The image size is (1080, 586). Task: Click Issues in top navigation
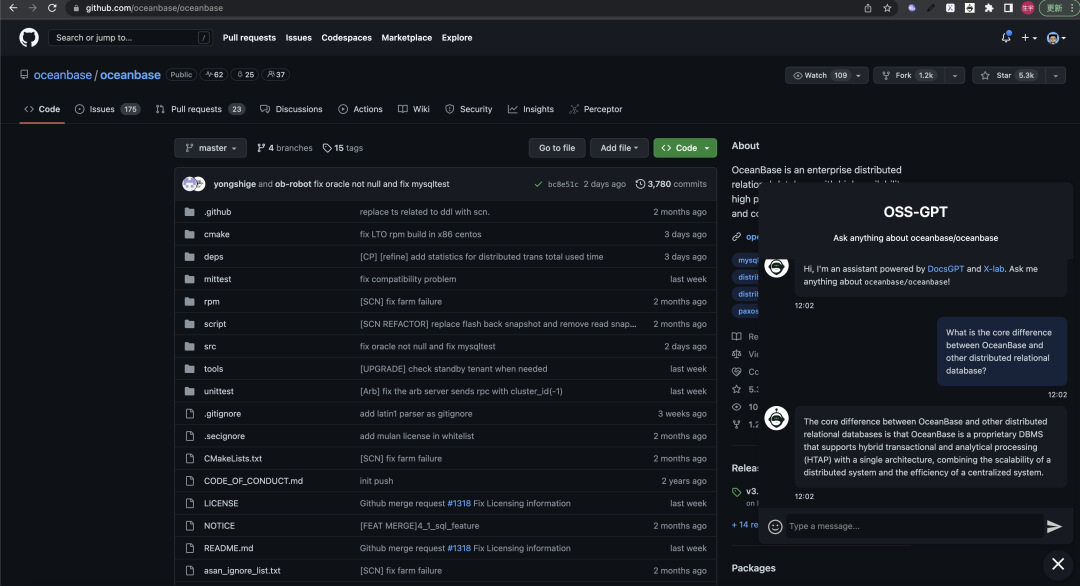click(298, 38)
